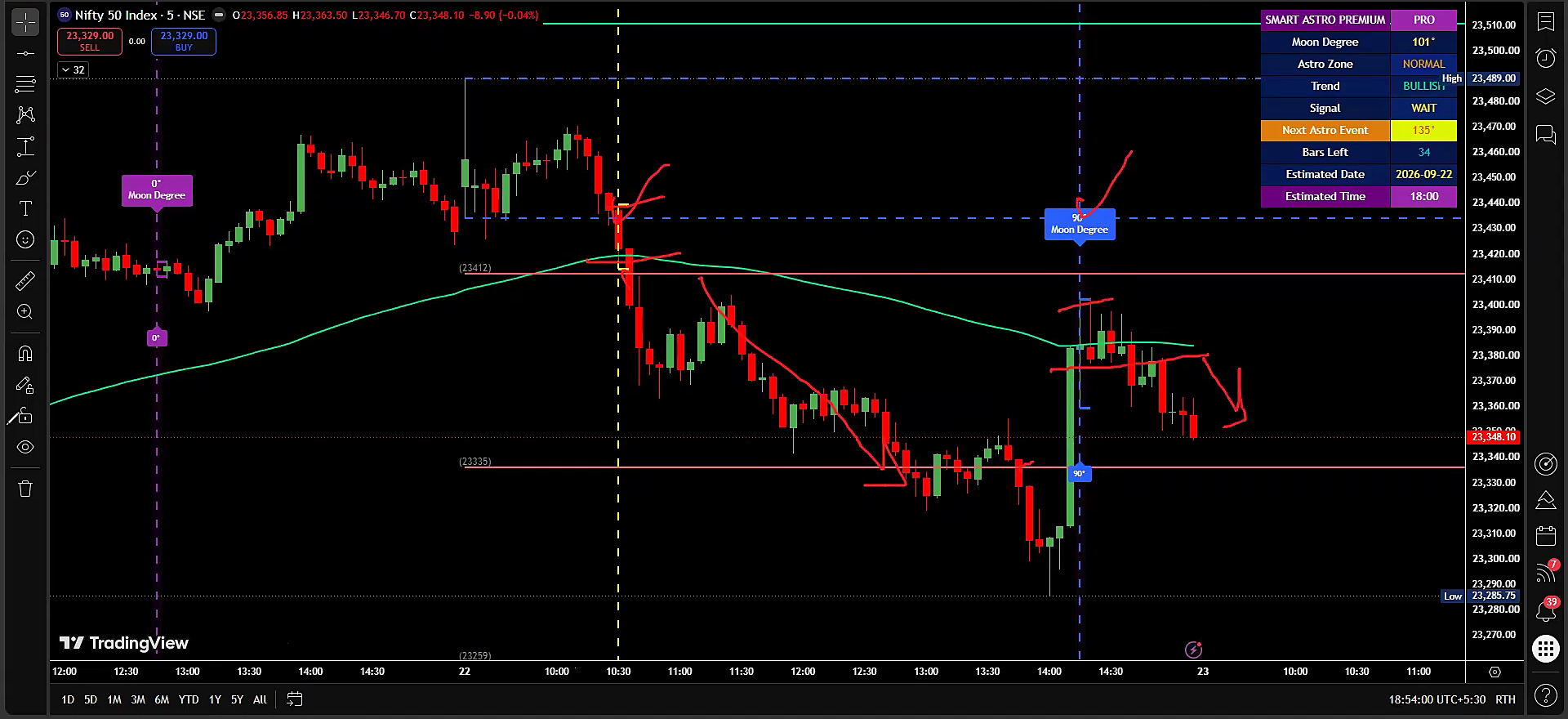This screenshot has height=719, width=1568.
Task: Click the BUY 23,329.00 button
Action: (184, 41)
